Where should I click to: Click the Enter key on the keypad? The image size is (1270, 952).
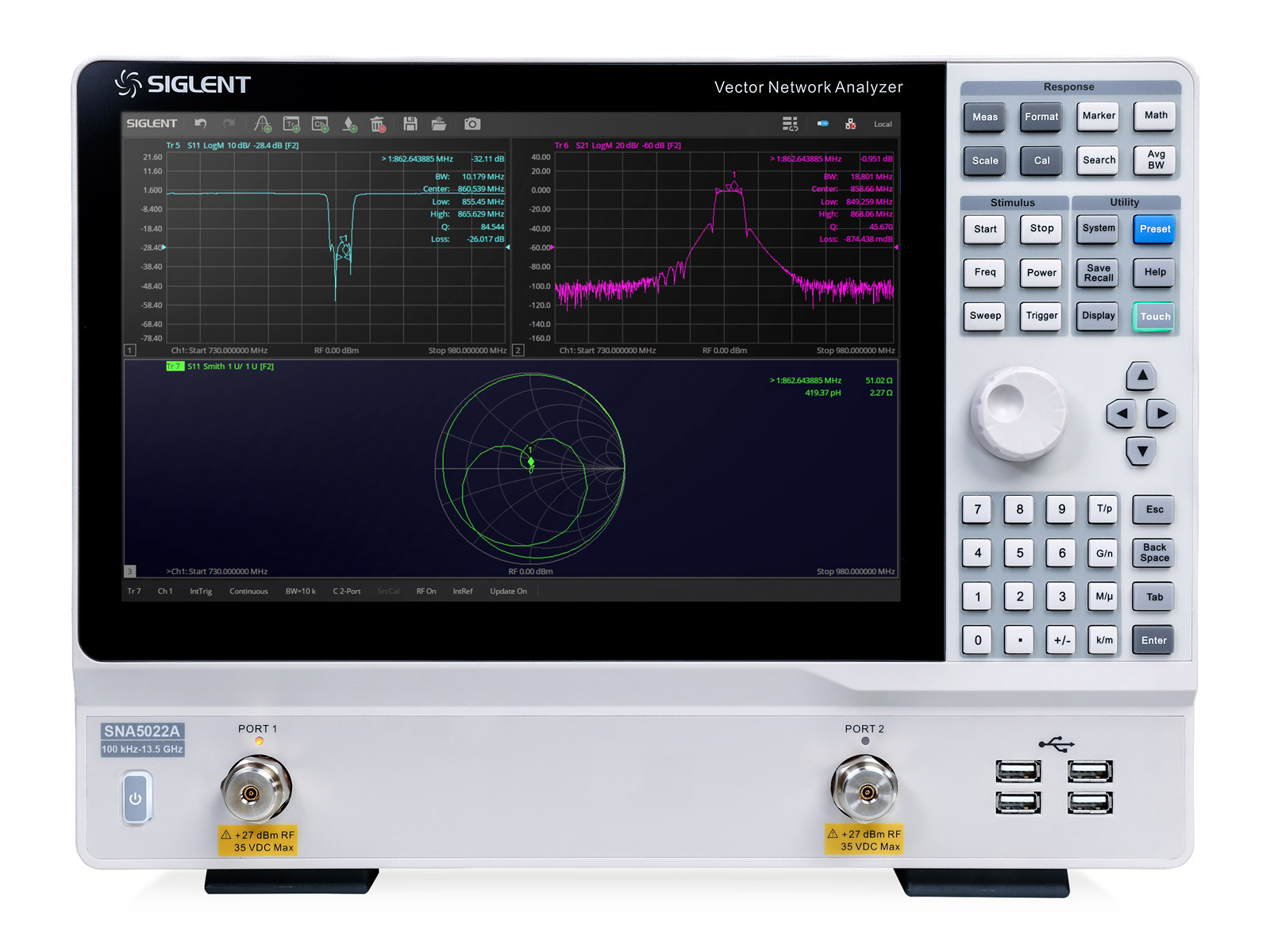pos(1154,641)
